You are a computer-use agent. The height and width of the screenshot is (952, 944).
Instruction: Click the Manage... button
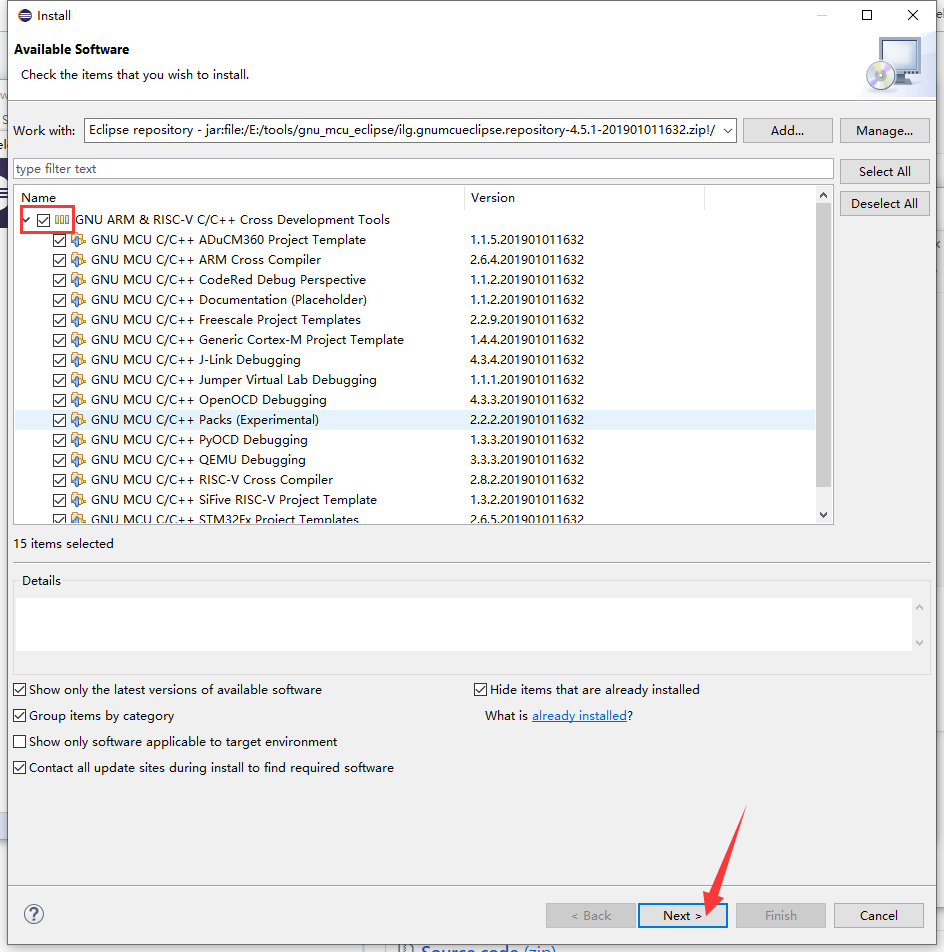coord(885,131)
